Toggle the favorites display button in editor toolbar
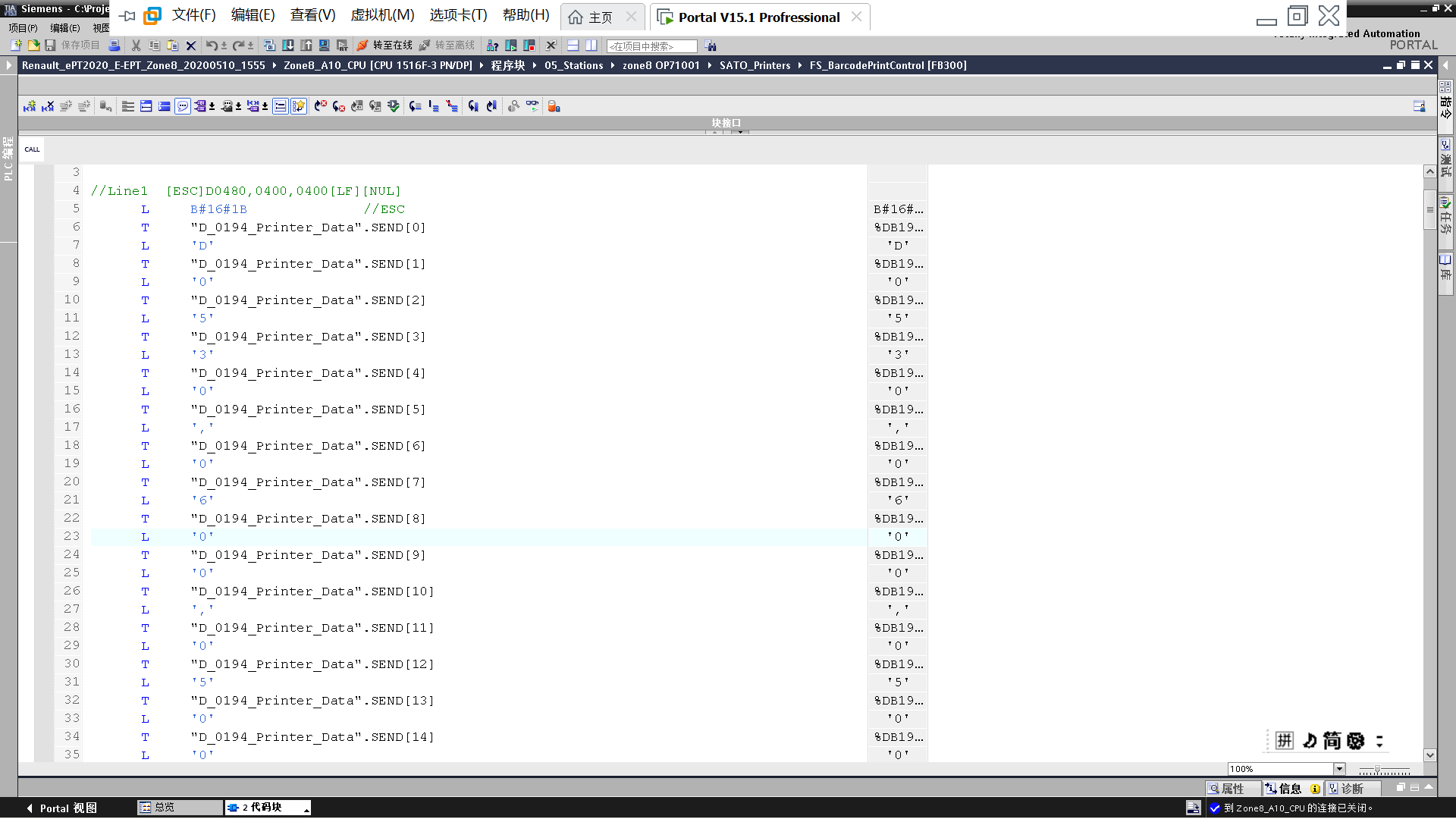Screen dimensions: 1456x819 (x=299, y=107)
